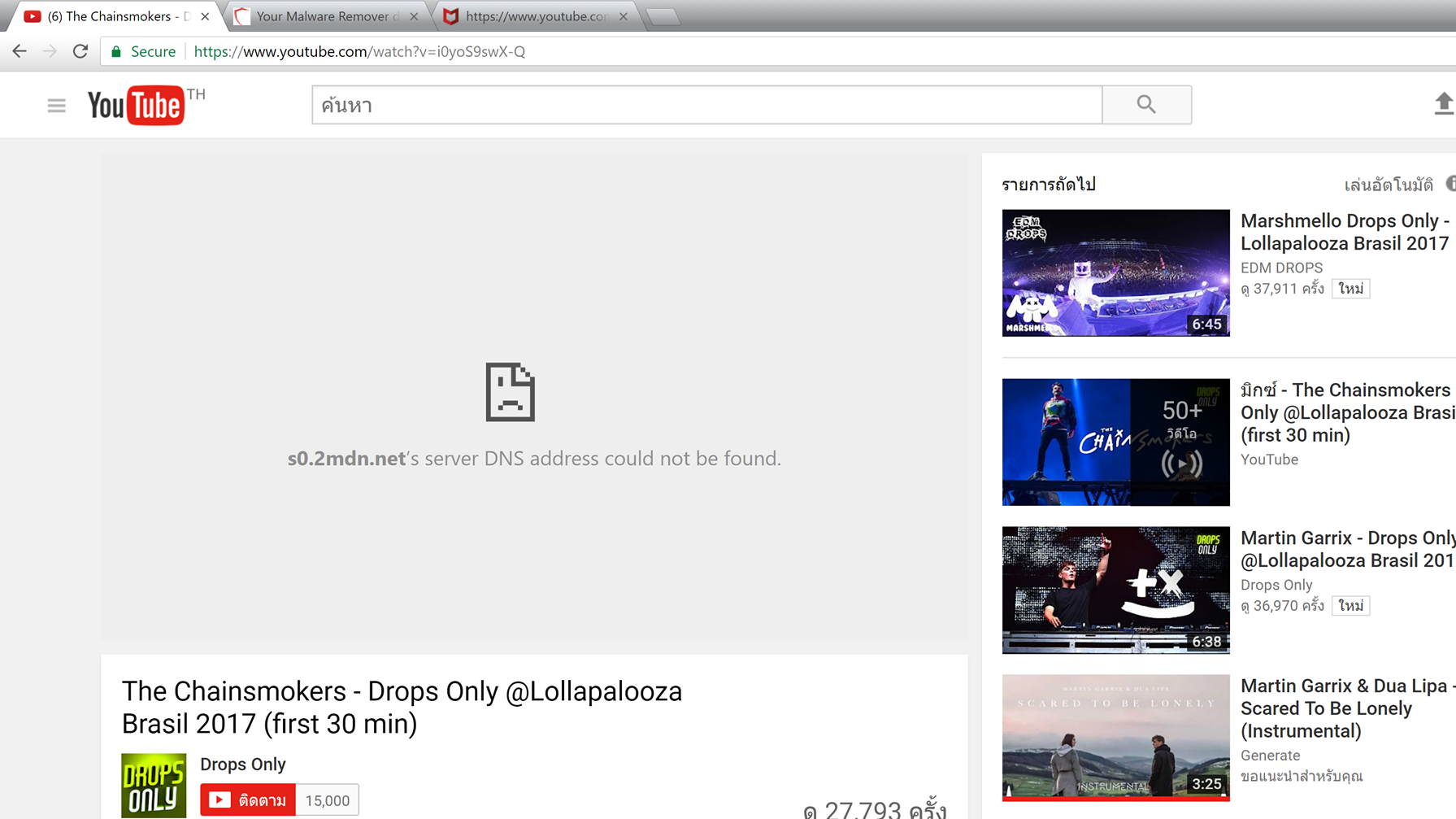The height and width of the screenshot is (819, 1456).
Task: Open the Scared To Be Lonely thumbnail
Action: tap(1115, 738)
